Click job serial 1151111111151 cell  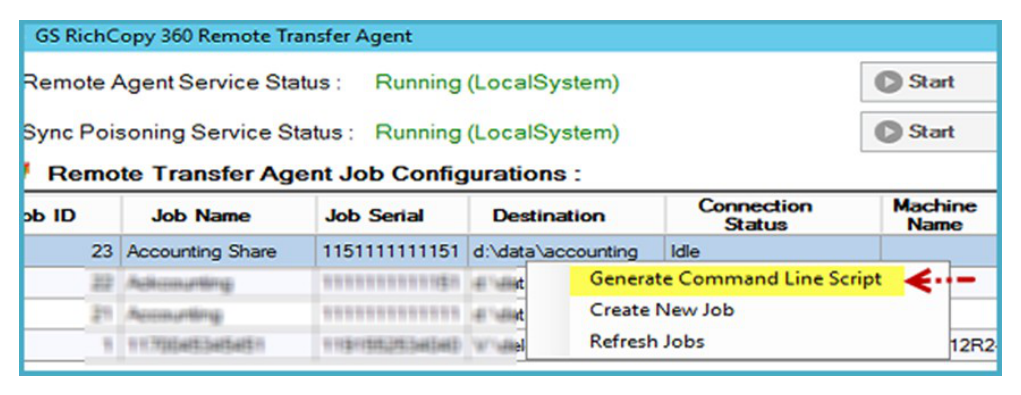[391, 252]
